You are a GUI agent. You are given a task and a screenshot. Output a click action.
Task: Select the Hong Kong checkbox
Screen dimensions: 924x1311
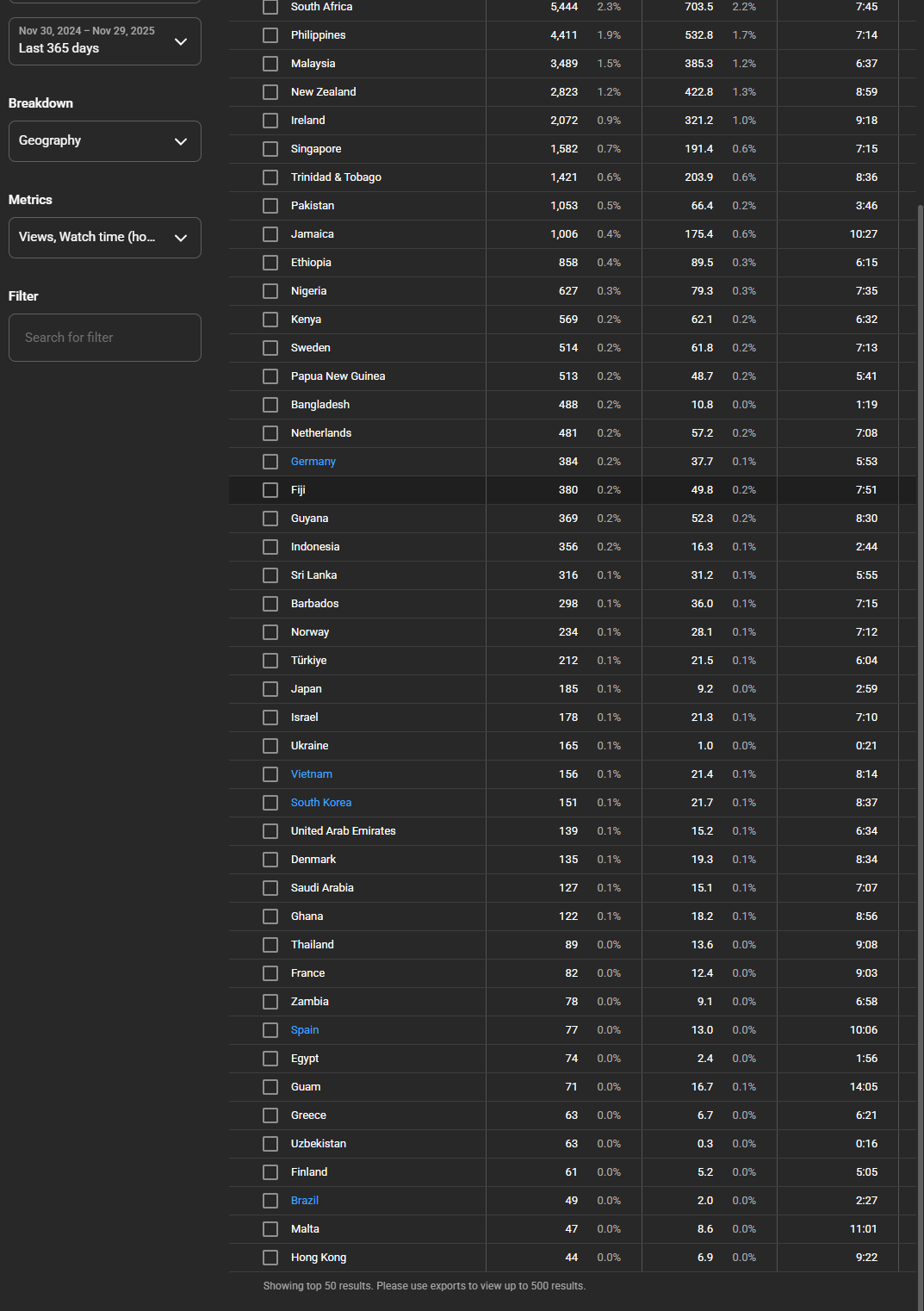(x=270, y=1258)
